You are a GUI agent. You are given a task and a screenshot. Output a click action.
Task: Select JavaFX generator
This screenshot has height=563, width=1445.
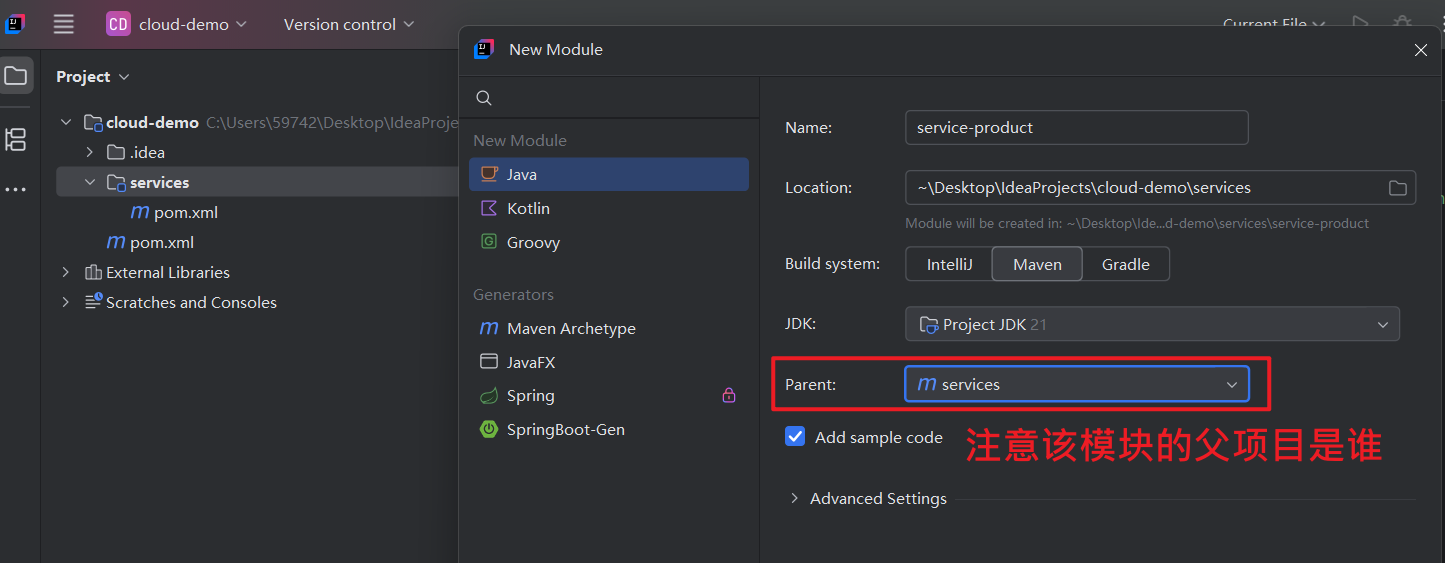coord(609,362)
